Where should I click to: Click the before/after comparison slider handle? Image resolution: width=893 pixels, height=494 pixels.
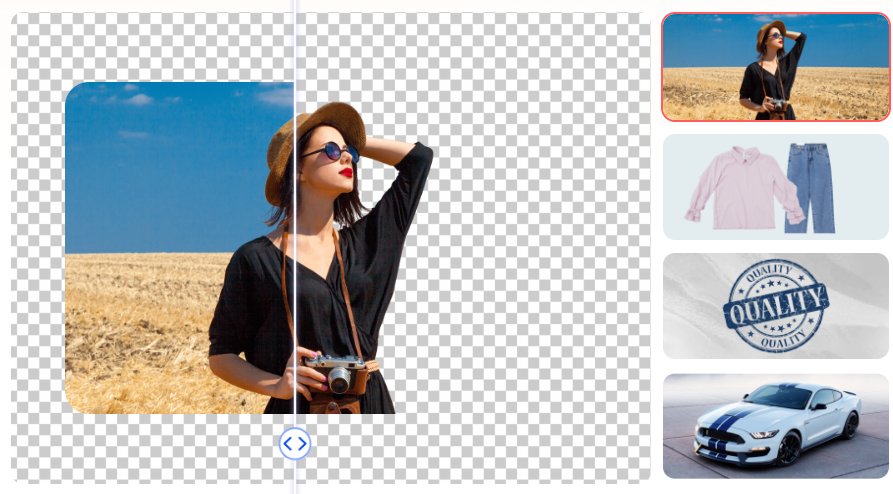point(295,443)
